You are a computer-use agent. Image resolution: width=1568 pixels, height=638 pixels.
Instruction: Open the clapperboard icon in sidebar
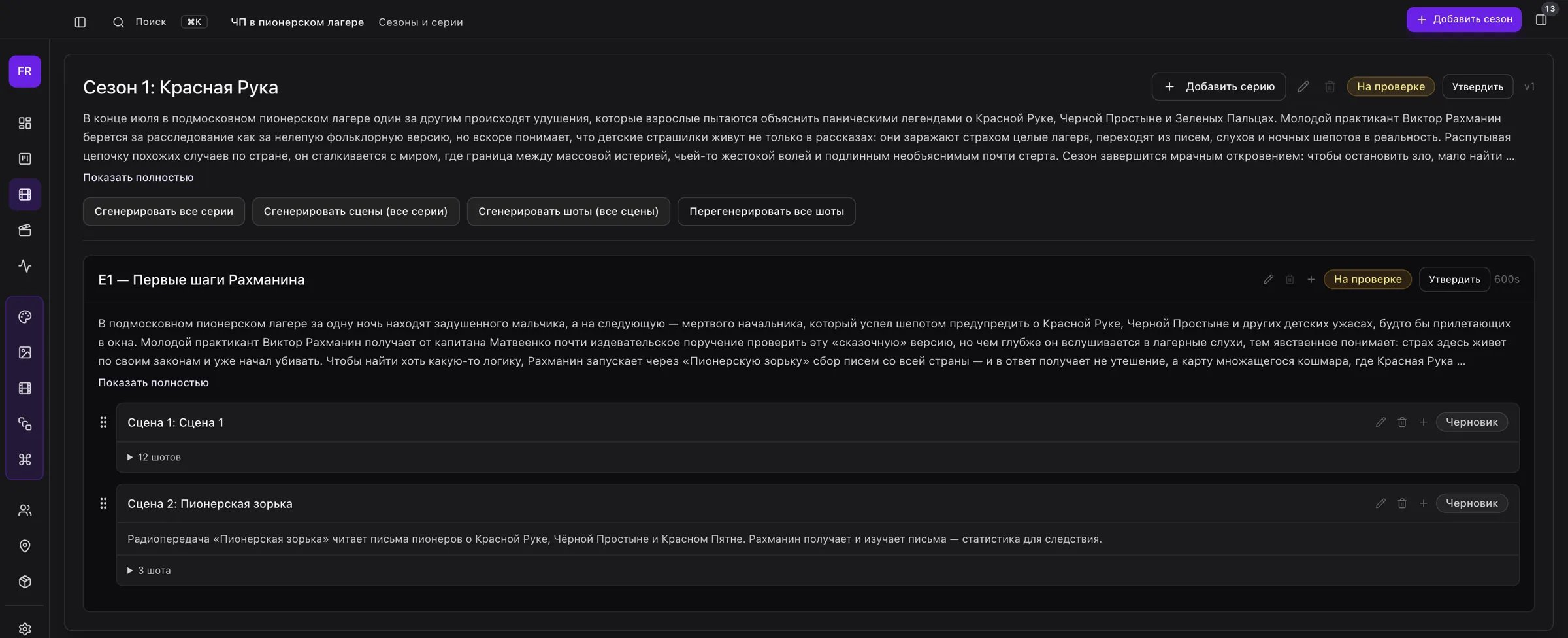click(x=25, y=230)
